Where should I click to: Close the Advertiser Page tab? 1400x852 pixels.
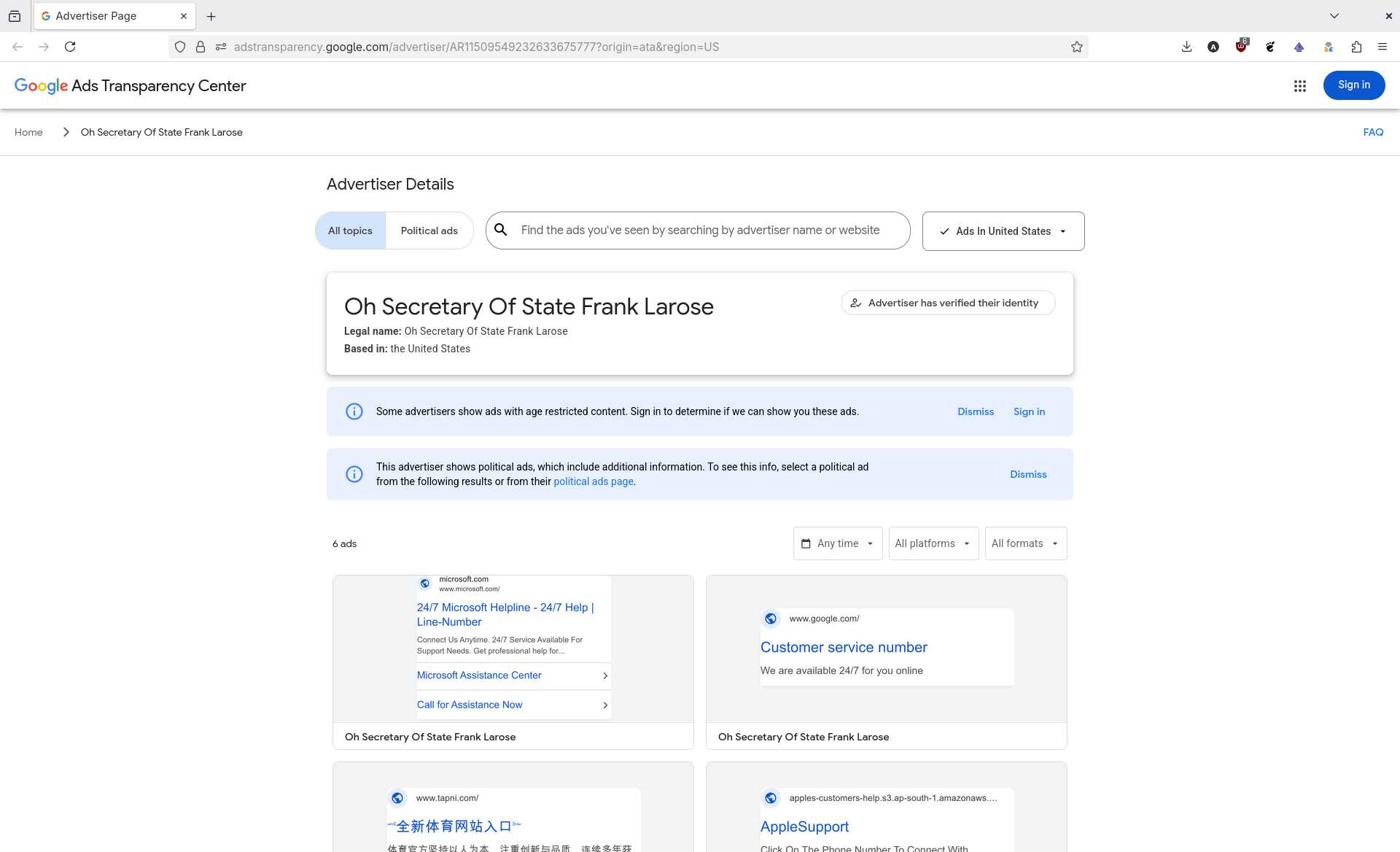click(x=184, y=16)
